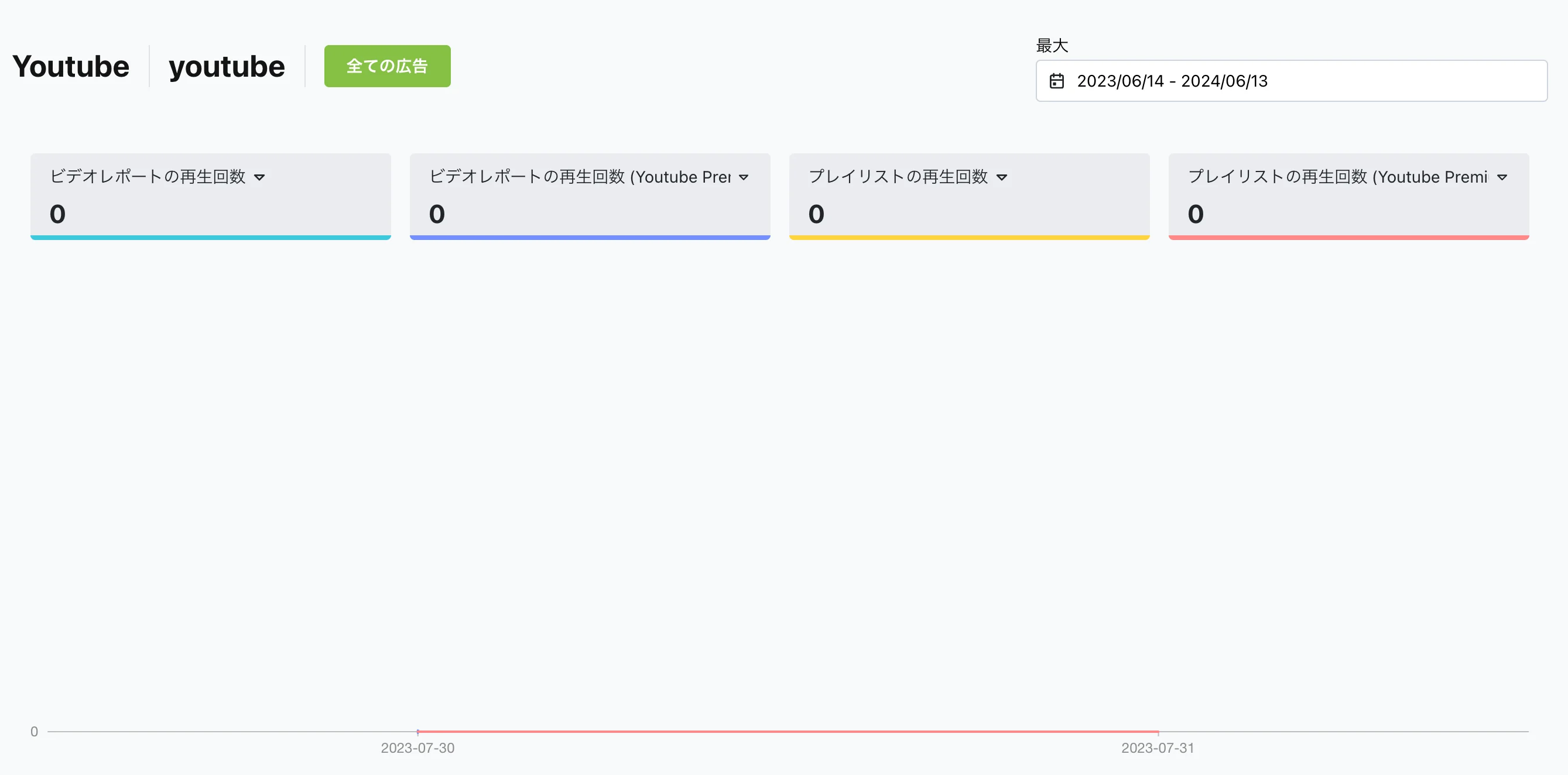The height and width of the screenshot is (775, 1568).
Task: Expand プレイリストの再生回数 metric dropdown arrow
Action: 1002,177
